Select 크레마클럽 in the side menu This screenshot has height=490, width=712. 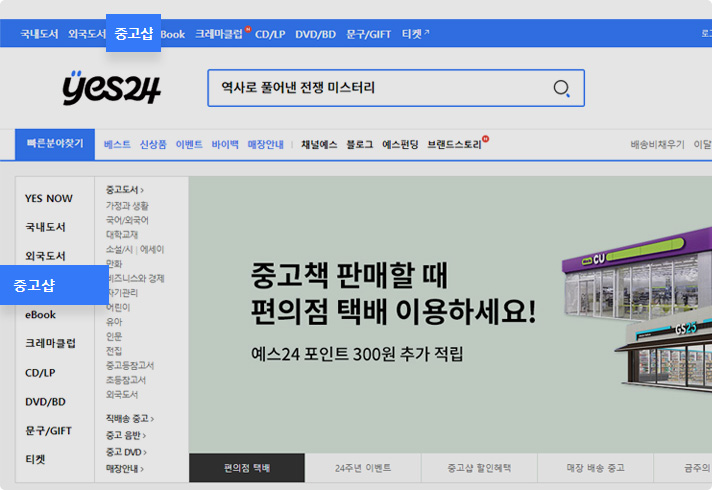click(x=50, y=343)
